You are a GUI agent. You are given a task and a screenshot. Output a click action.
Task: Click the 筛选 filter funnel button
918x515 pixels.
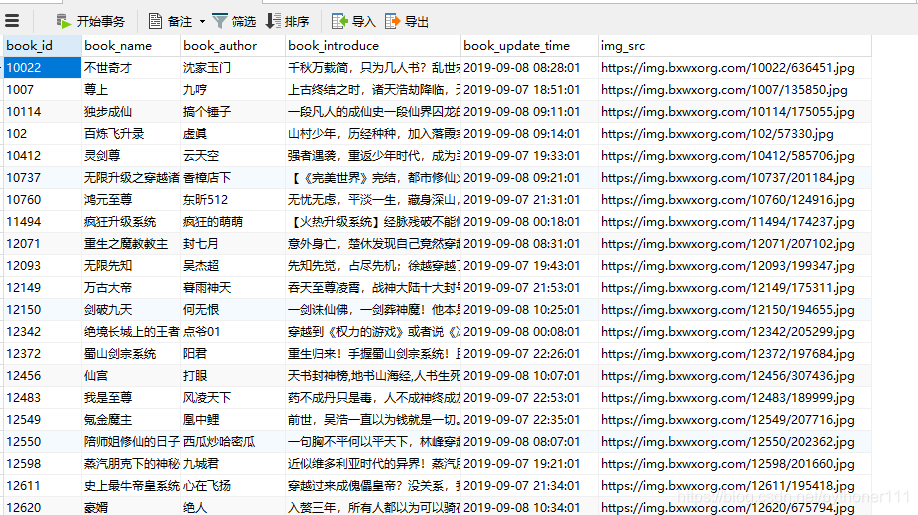point(234,22)
